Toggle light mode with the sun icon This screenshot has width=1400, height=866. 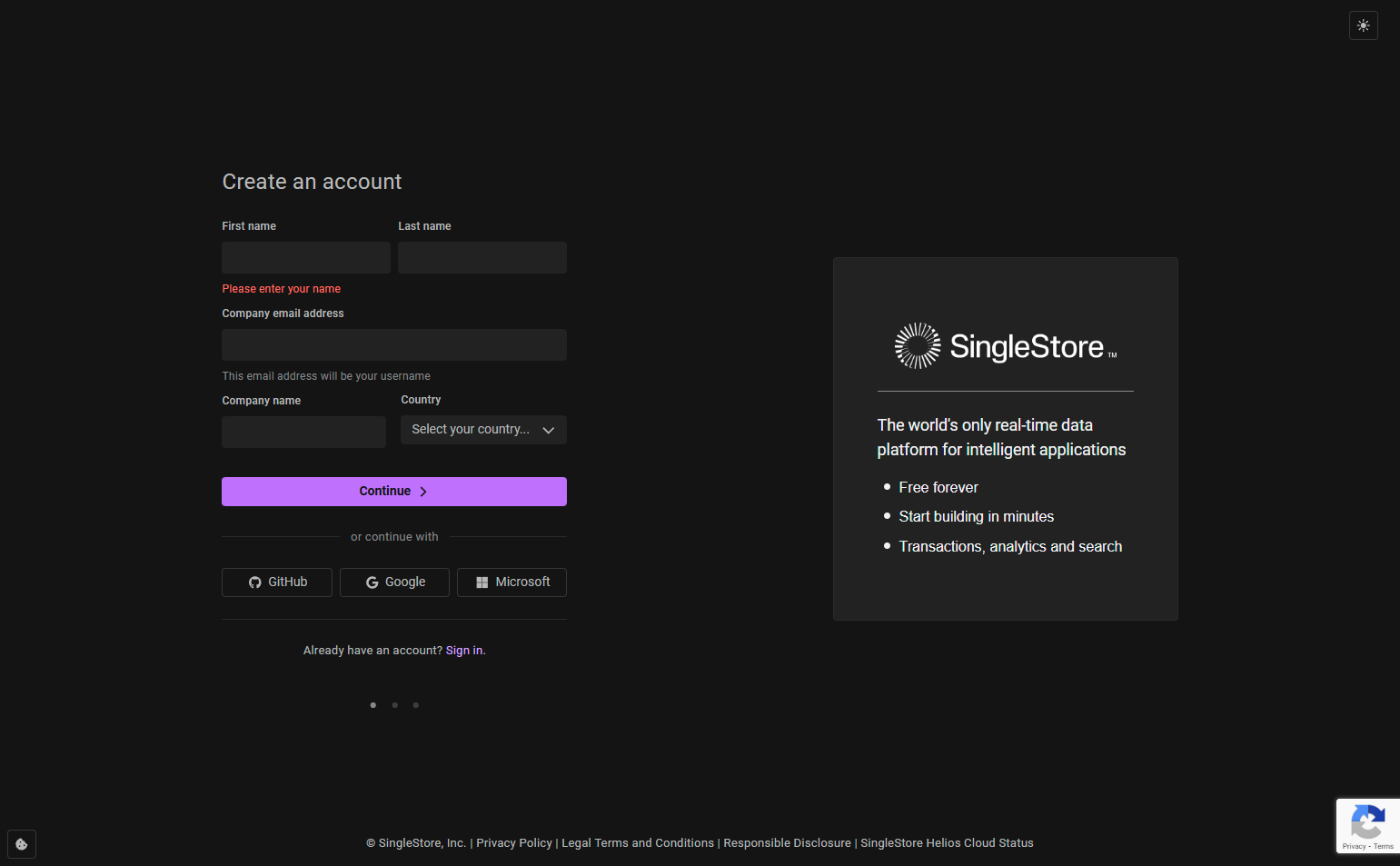(1363, 25)
